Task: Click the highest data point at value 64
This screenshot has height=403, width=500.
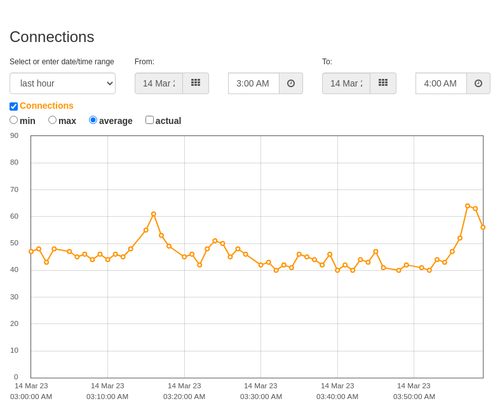Action: coord(468,206)
